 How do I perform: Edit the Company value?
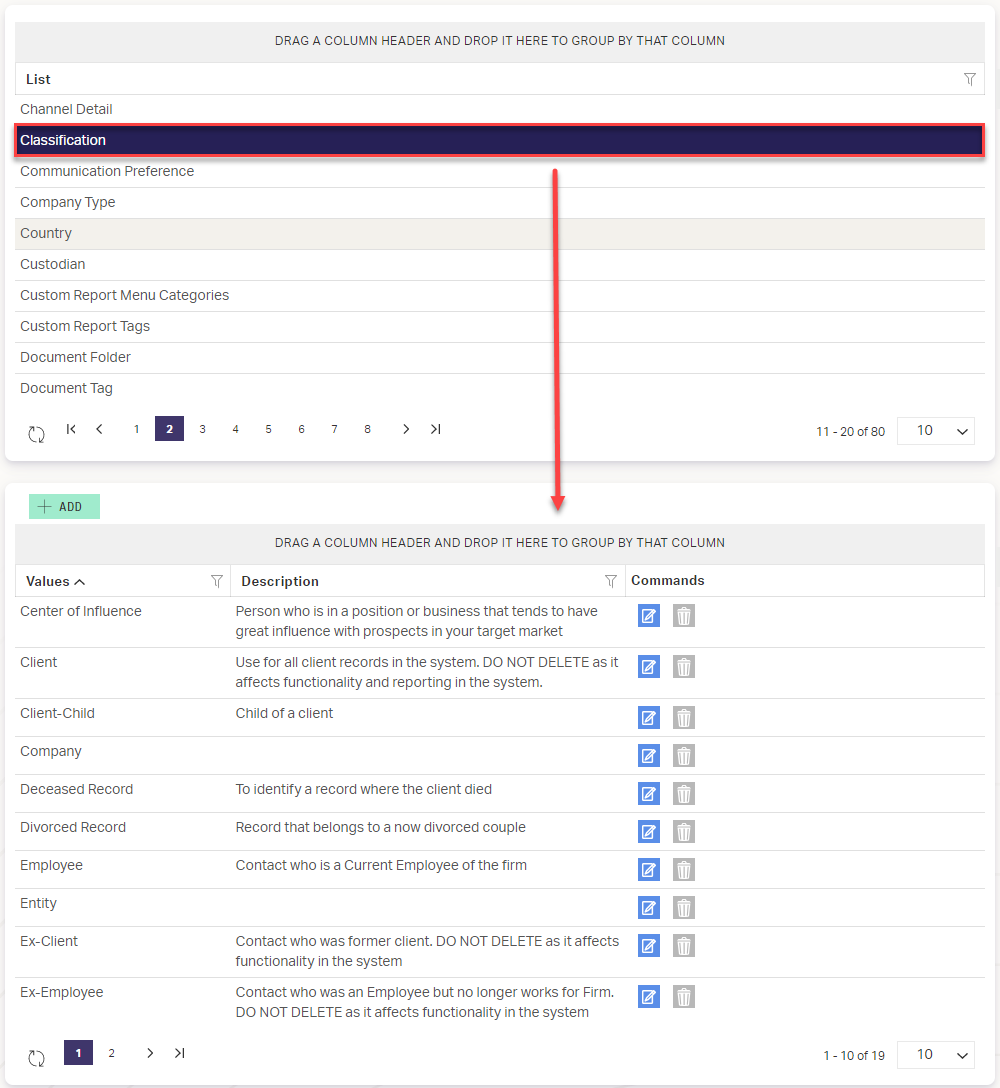649,756
